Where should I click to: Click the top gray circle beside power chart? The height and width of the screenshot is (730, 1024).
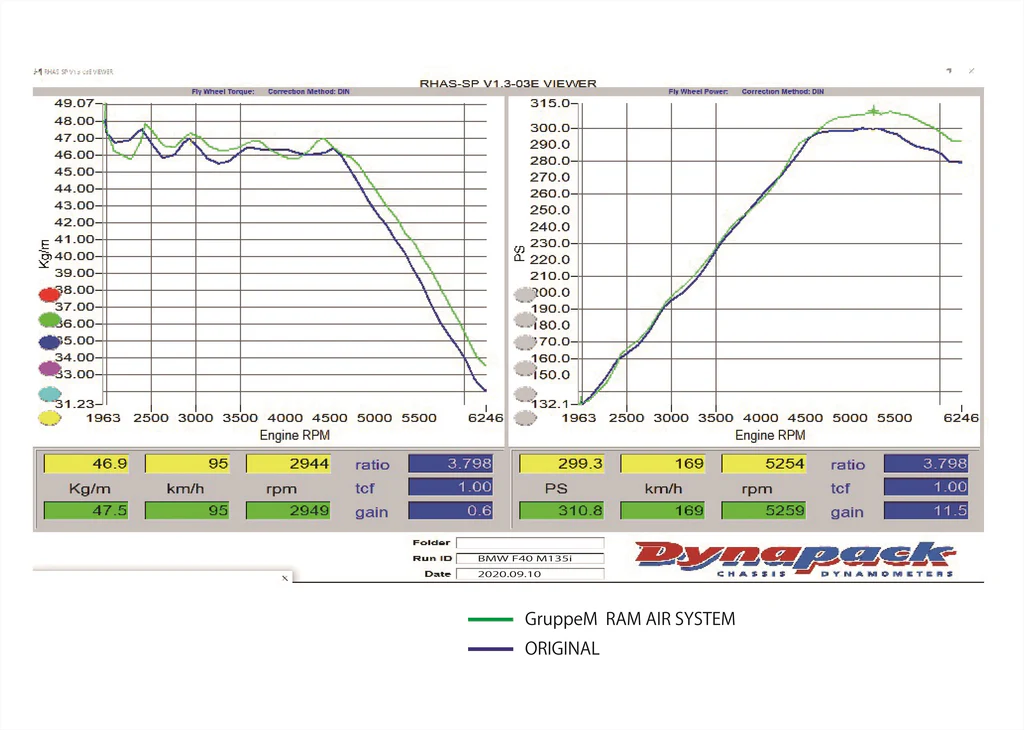tap(525, 295)
